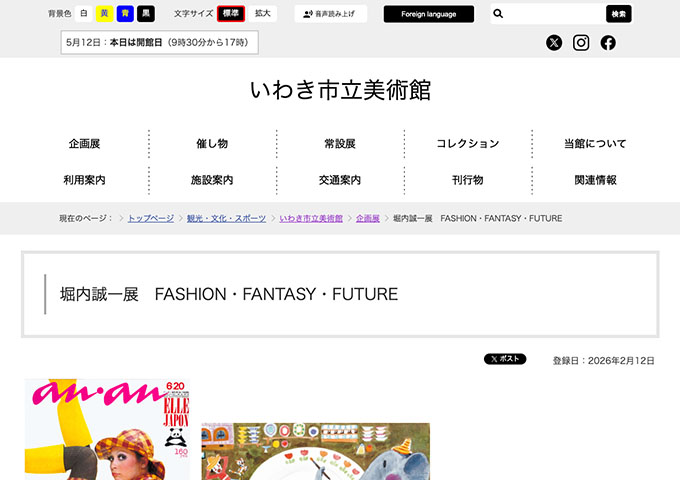This screenshot has width=680, height=480.
Task: Open the 関連情報 menu item
Action: 595,180
